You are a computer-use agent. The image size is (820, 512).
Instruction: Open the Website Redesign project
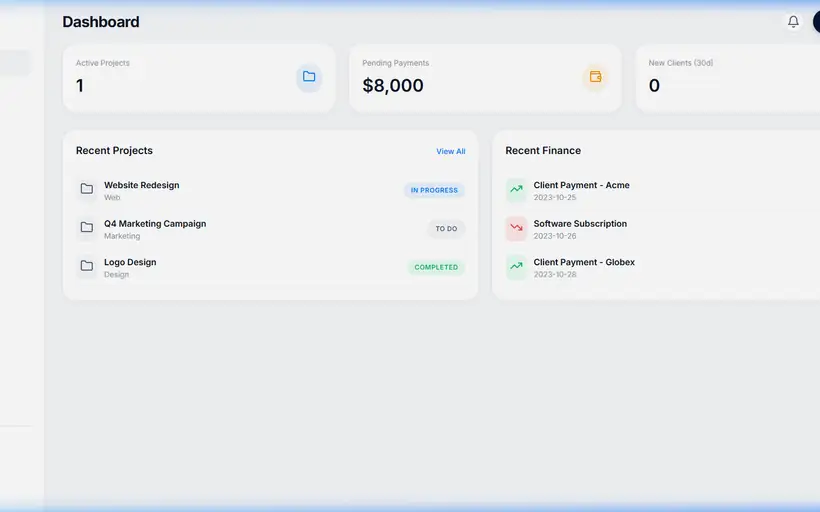(x=142, y=185)
